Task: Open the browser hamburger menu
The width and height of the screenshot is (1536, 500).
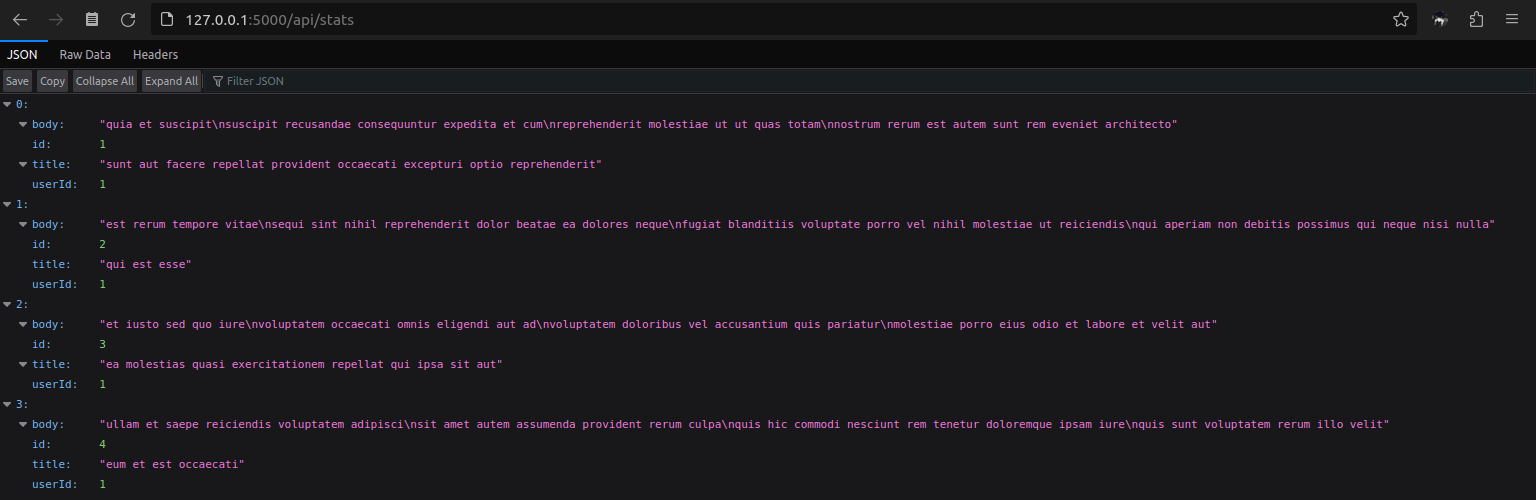Action: (1512, 19)
